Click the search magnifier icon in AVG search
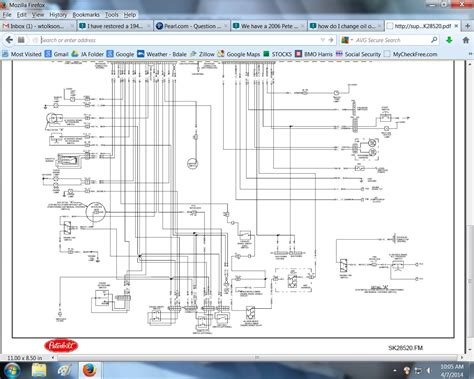Screen dimensions: 474x379 434,40
